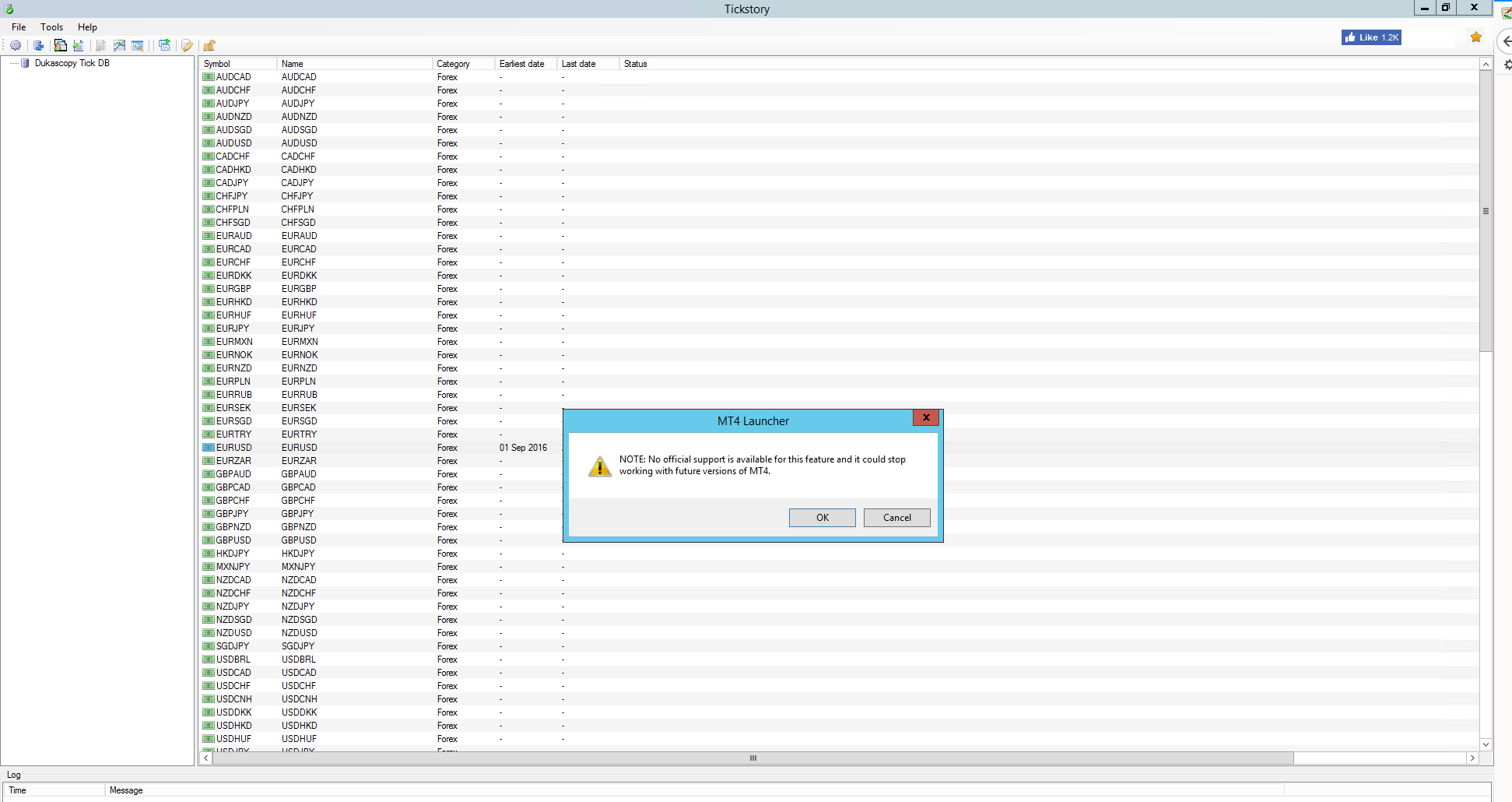
Task: Click the GBPUSD symbol icon
Action: tap(209, 540)
